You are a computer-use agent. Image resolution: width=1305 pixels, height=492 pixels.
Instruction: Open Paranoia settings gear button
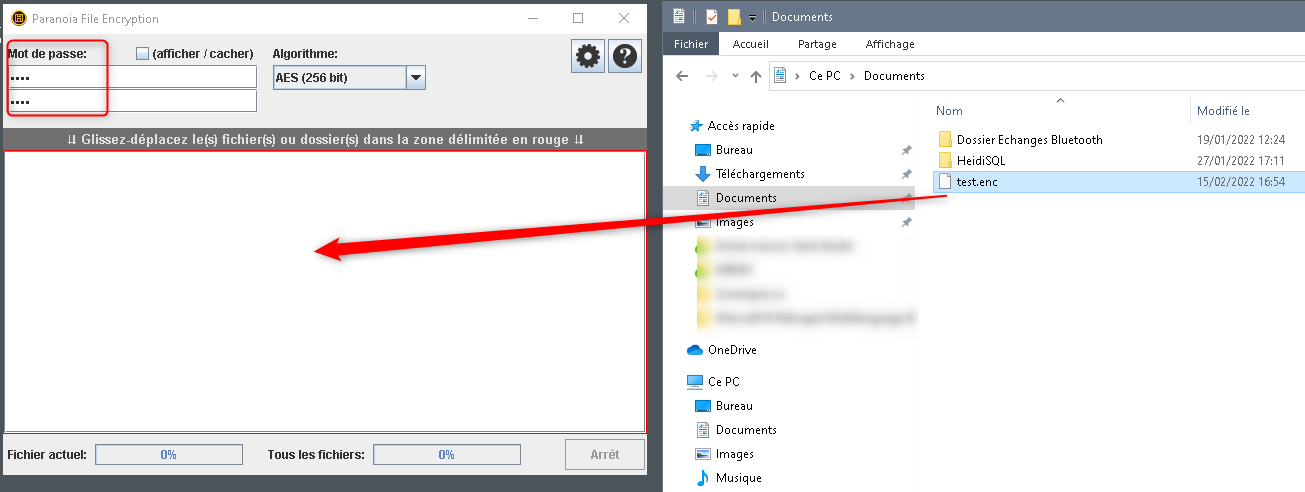pos(588,57)
